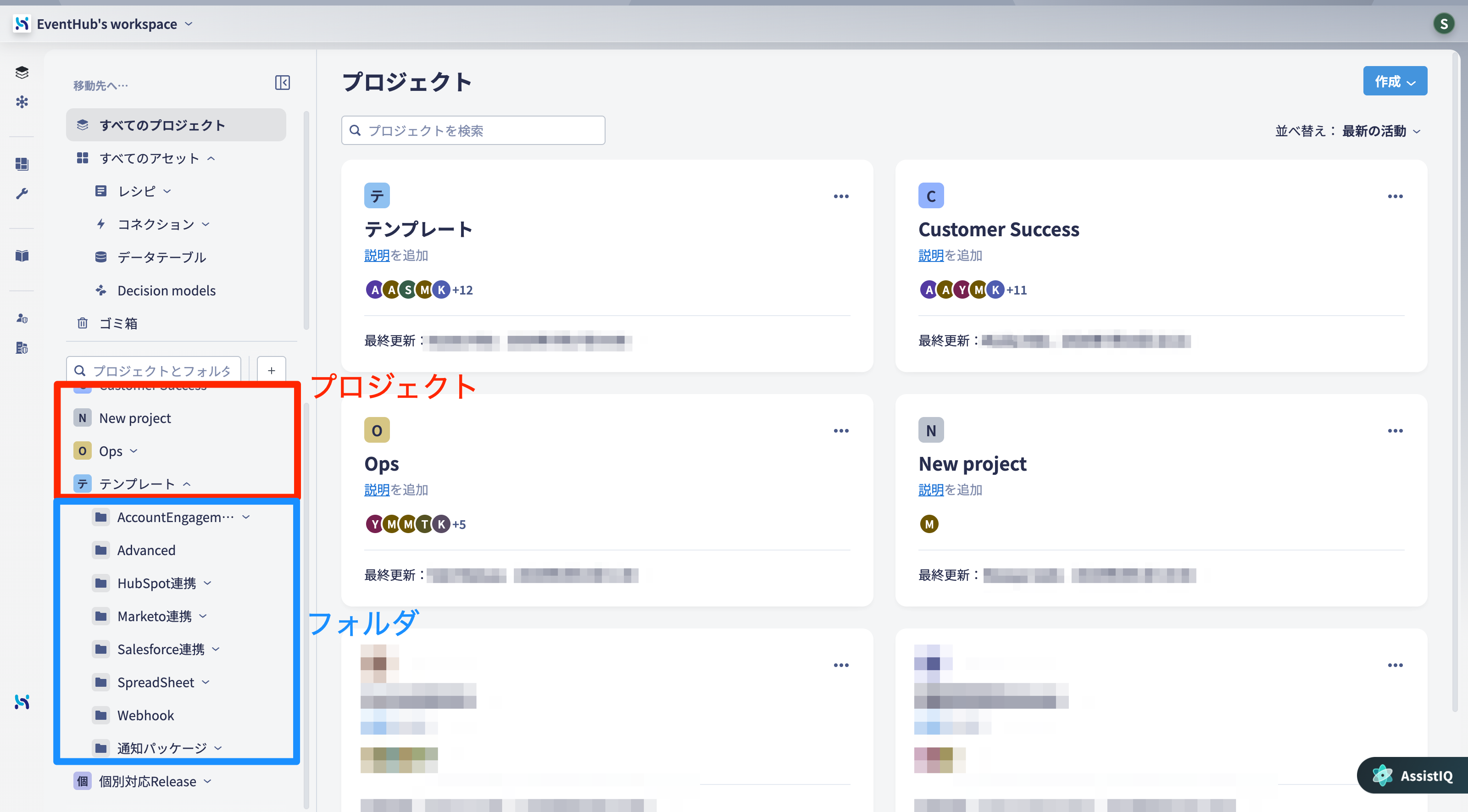This screenshot has height=812, width=1468.
Task: Open the 作成 dropdown button
Action: pyautogui.click(x=1395, y=81)
